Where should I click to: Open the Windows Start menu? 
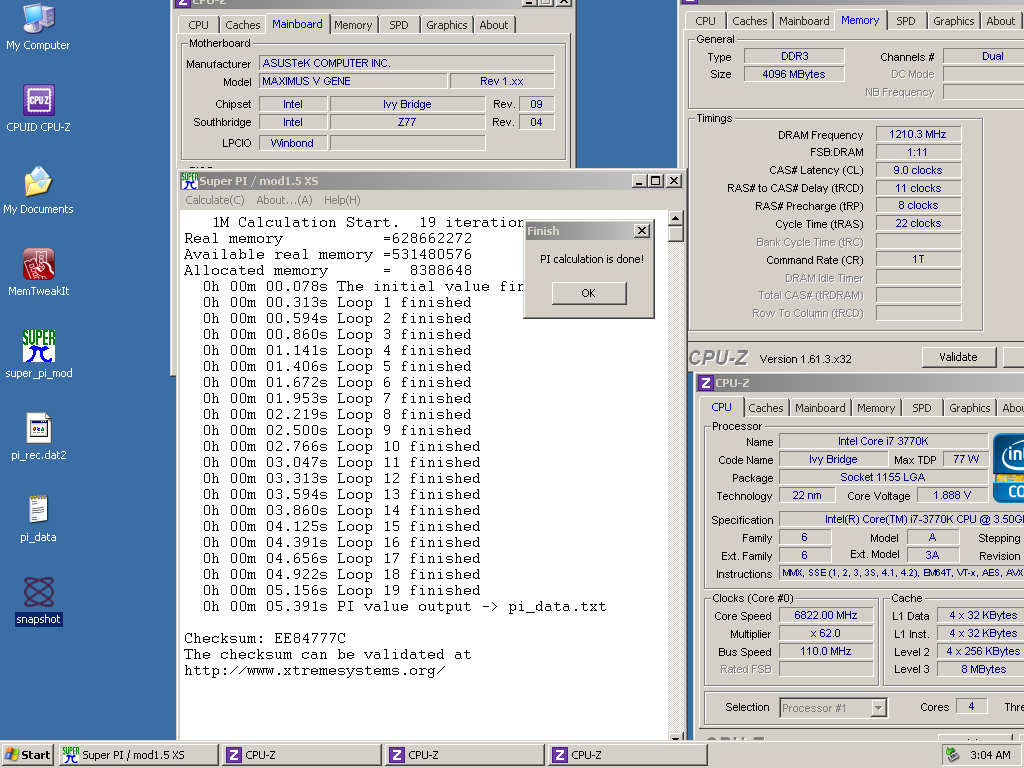click(x=28, y=755)
